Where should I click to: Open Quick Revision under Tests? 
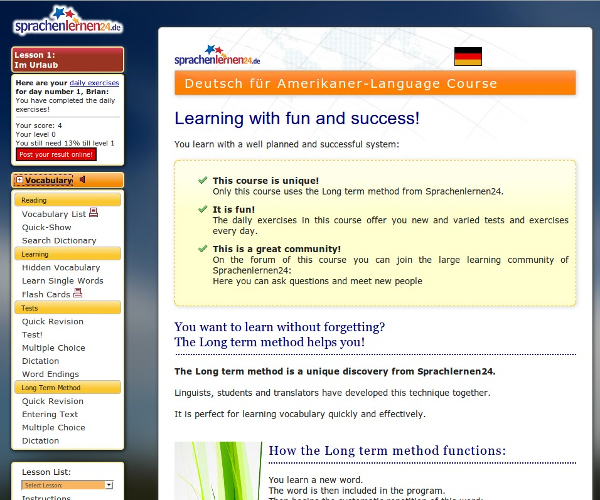[x=52, y=321]
